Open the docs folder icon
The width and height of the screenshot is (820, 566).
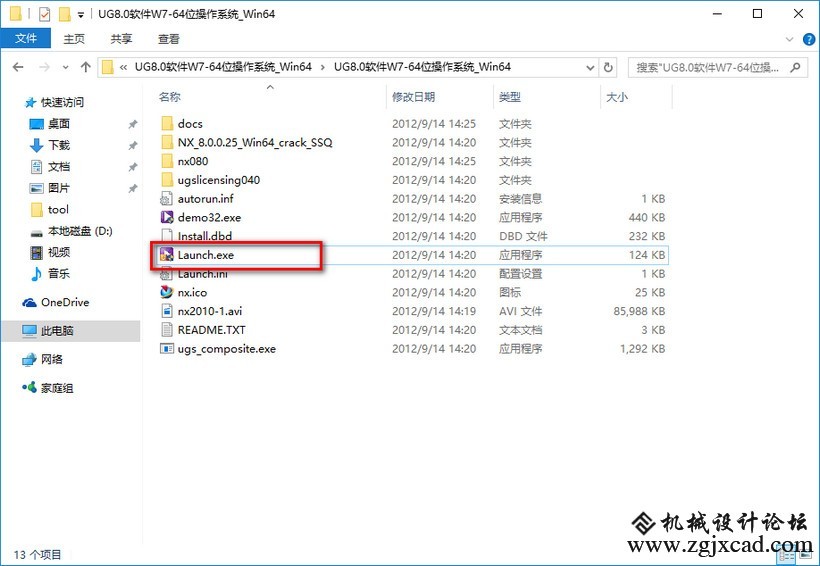167,123
